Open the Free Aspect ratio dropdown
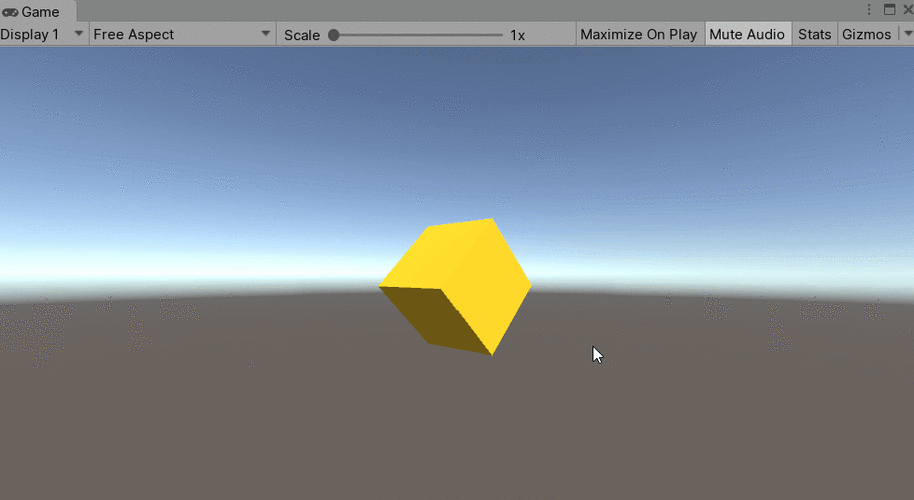This screenshot has width=914, height=500. [182, 34]
